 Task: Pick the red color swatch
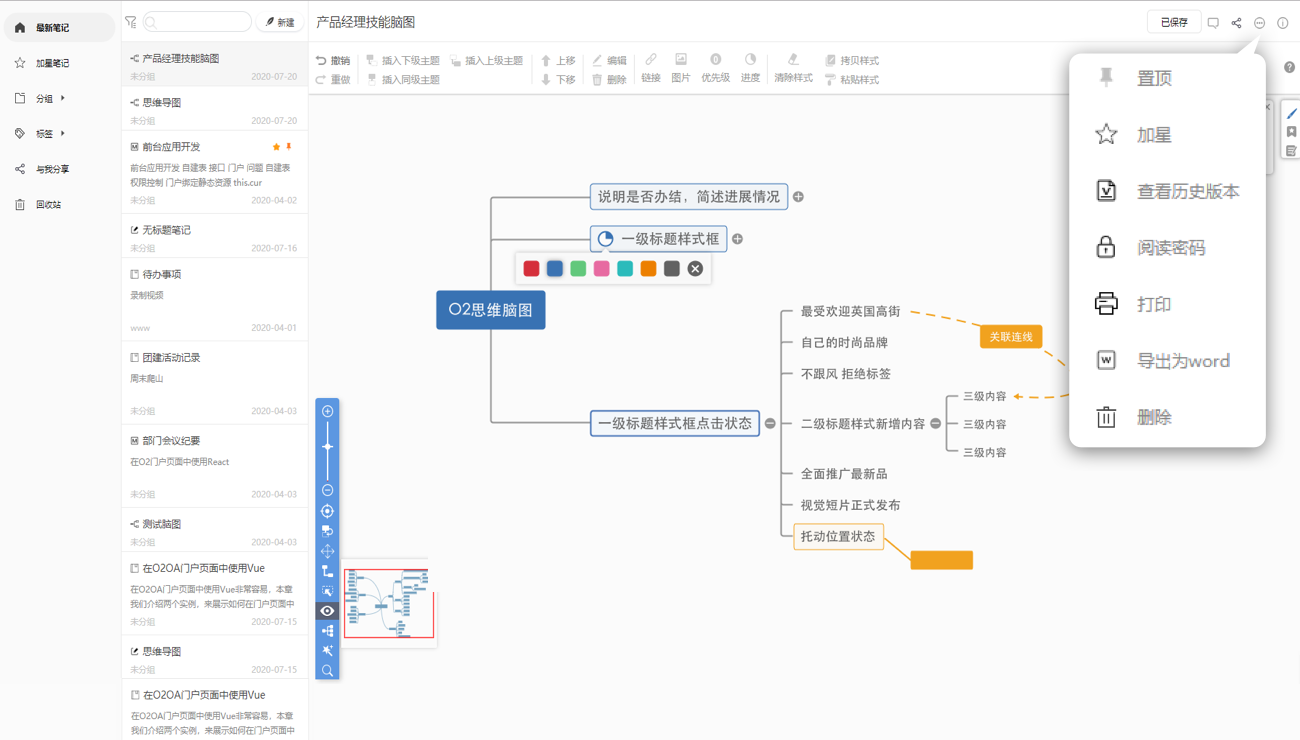(531, 269)
